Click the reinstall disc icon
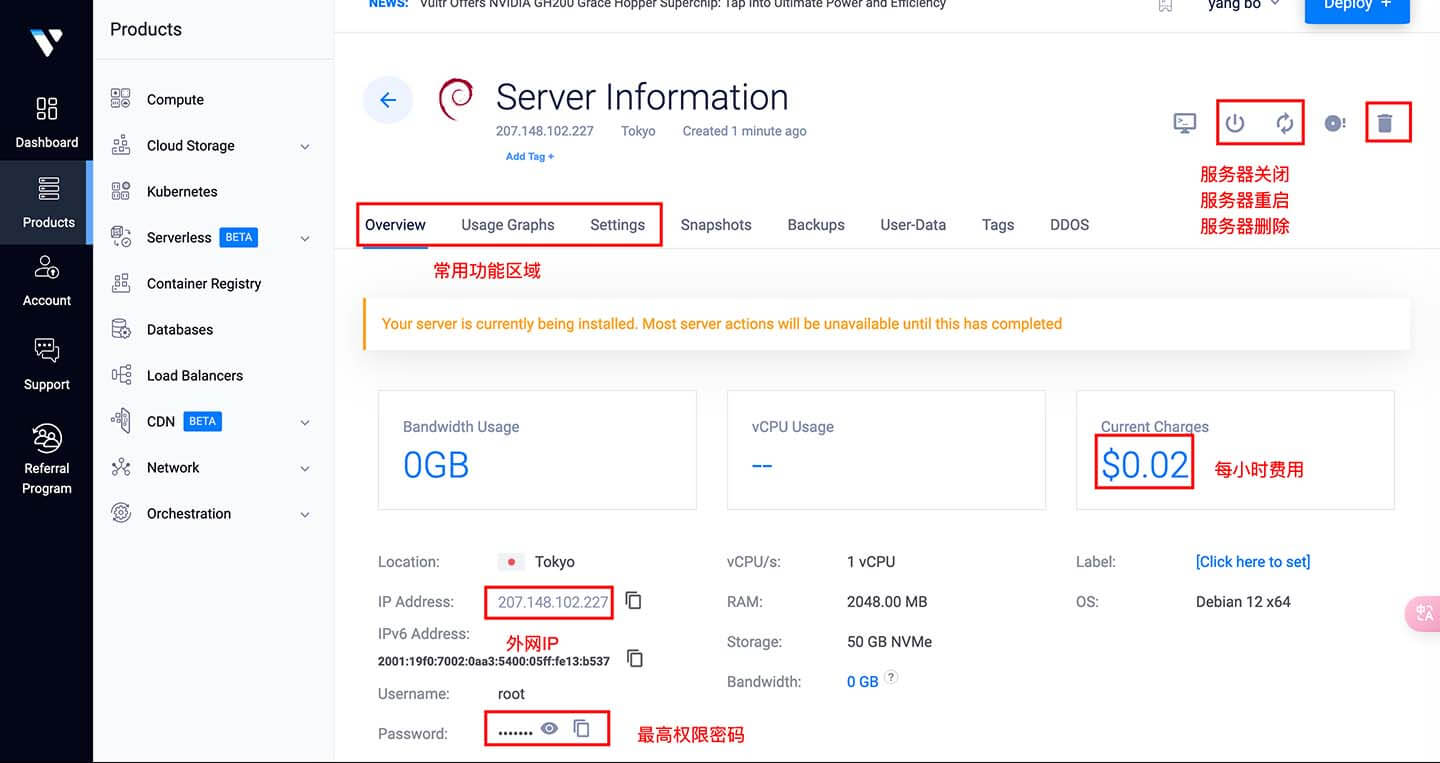The width and height of the screenshot is (1440, 763). coord(1335,123)
